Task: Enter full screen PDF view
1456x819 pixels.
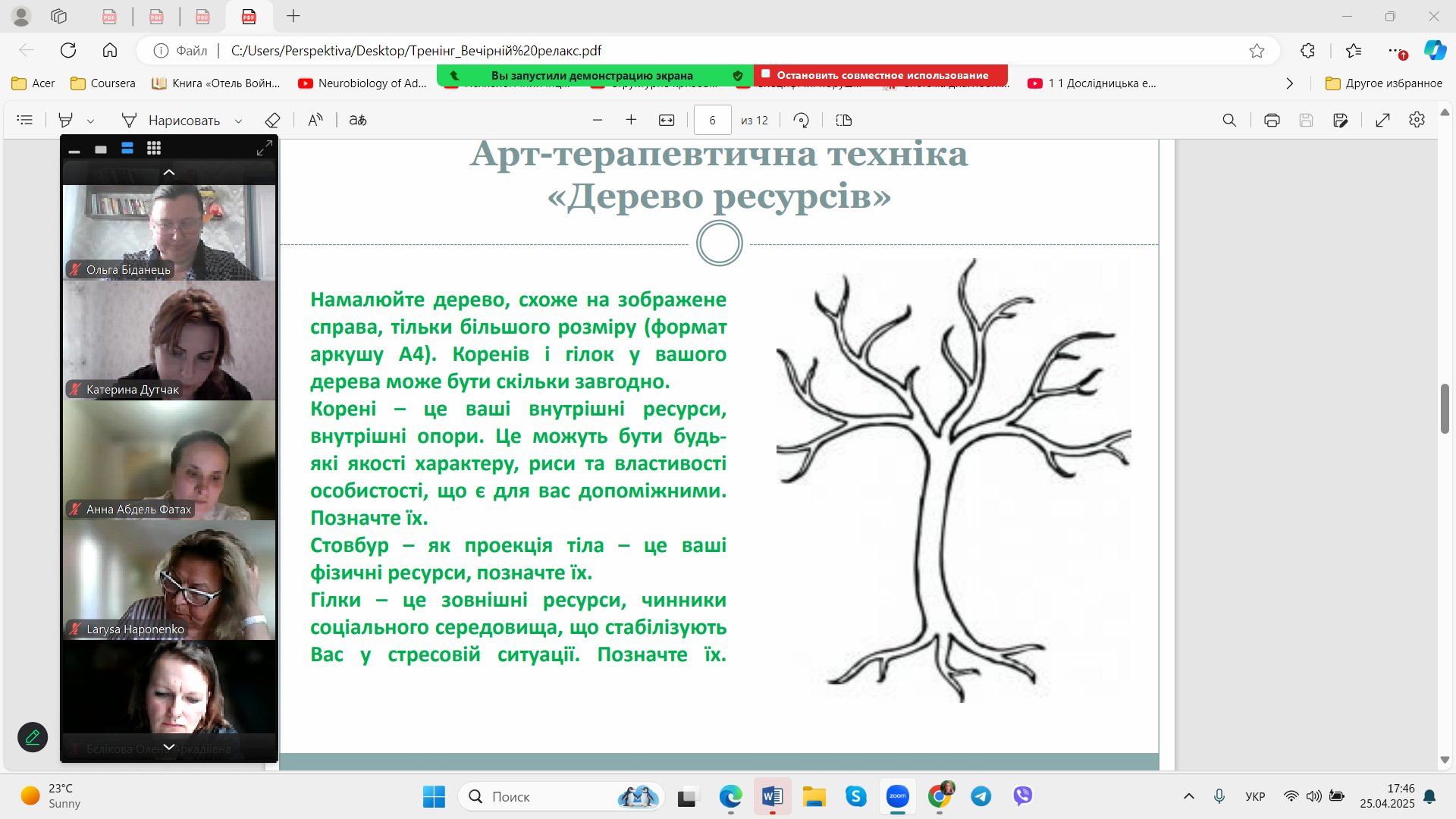Action: (x=1382, y=120)
